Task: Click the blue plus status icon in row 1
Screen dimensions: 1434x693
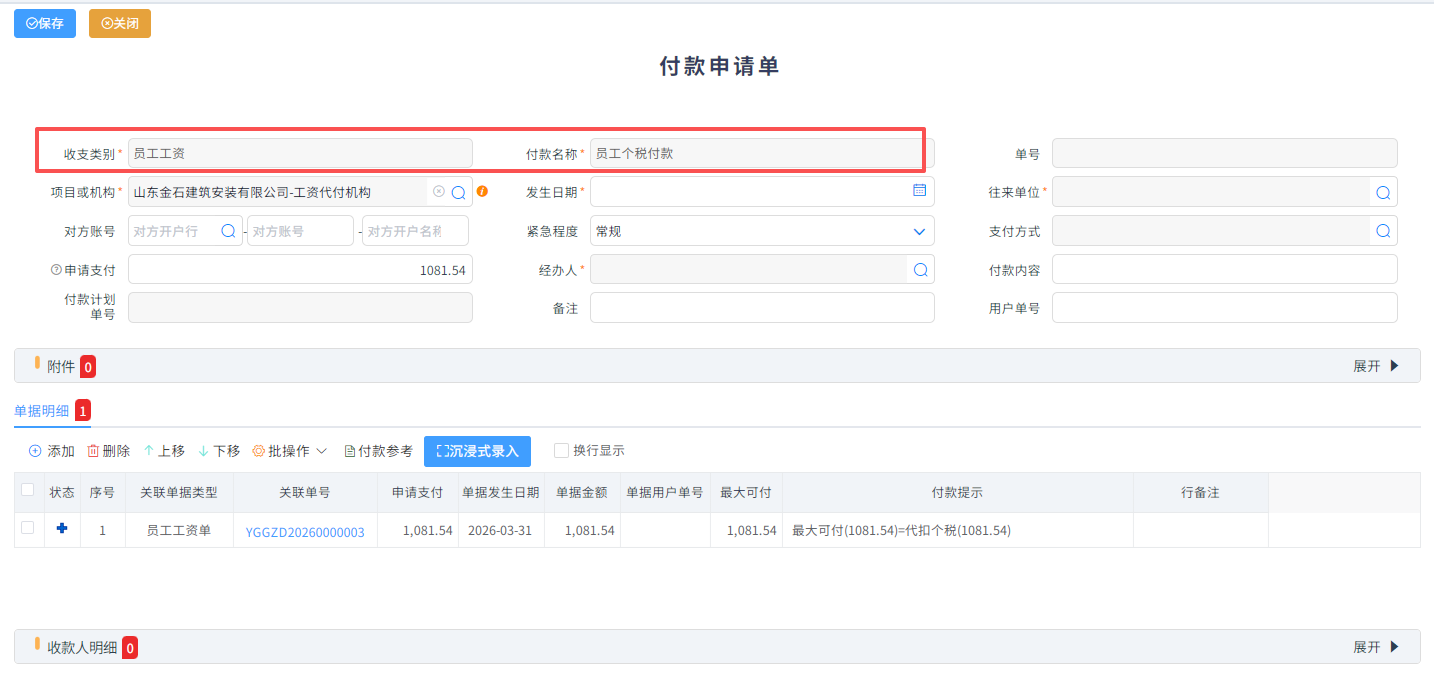Action: tap(62, 528)
